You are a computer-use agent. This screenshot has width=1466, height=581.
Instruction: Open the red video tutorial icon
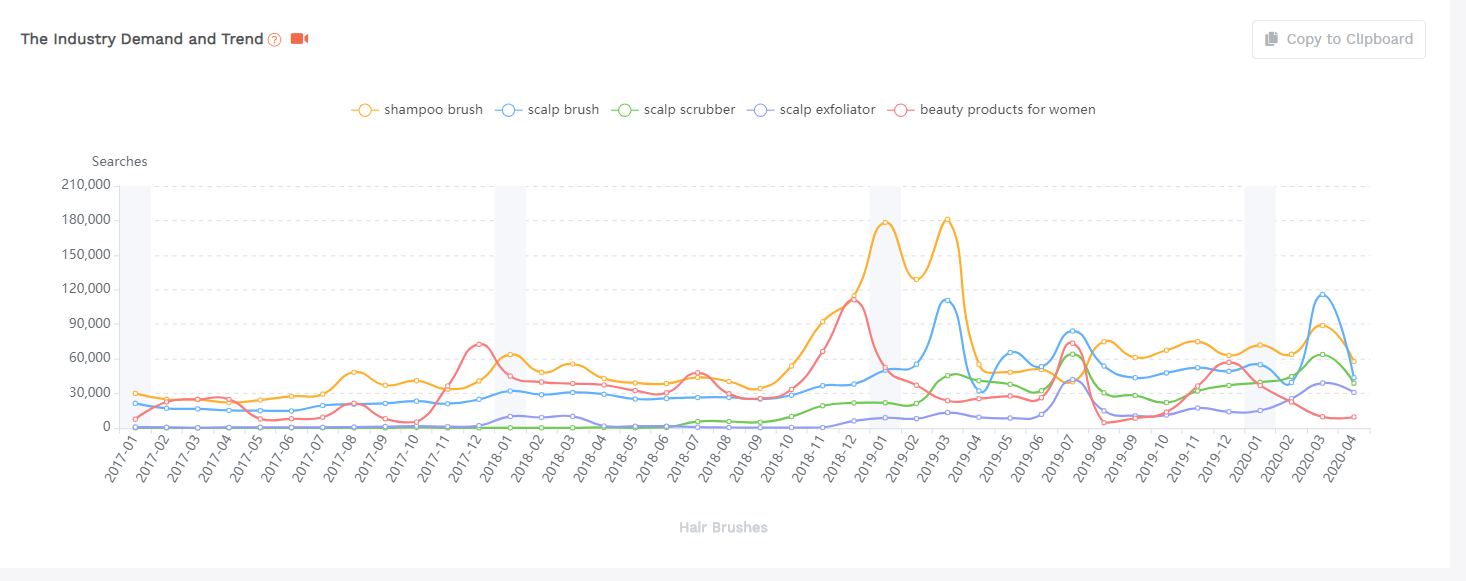299,39
